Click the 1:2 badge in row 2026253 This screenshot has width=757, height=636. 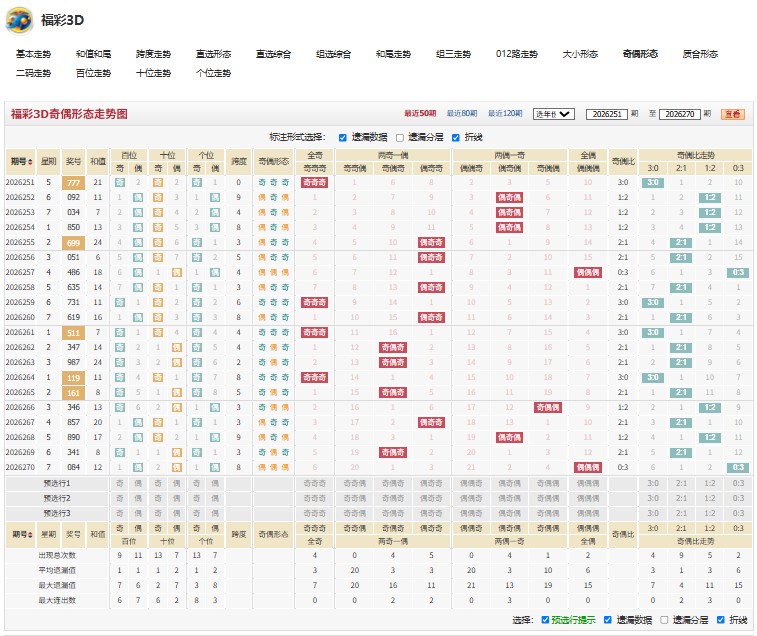coord(710,212)
